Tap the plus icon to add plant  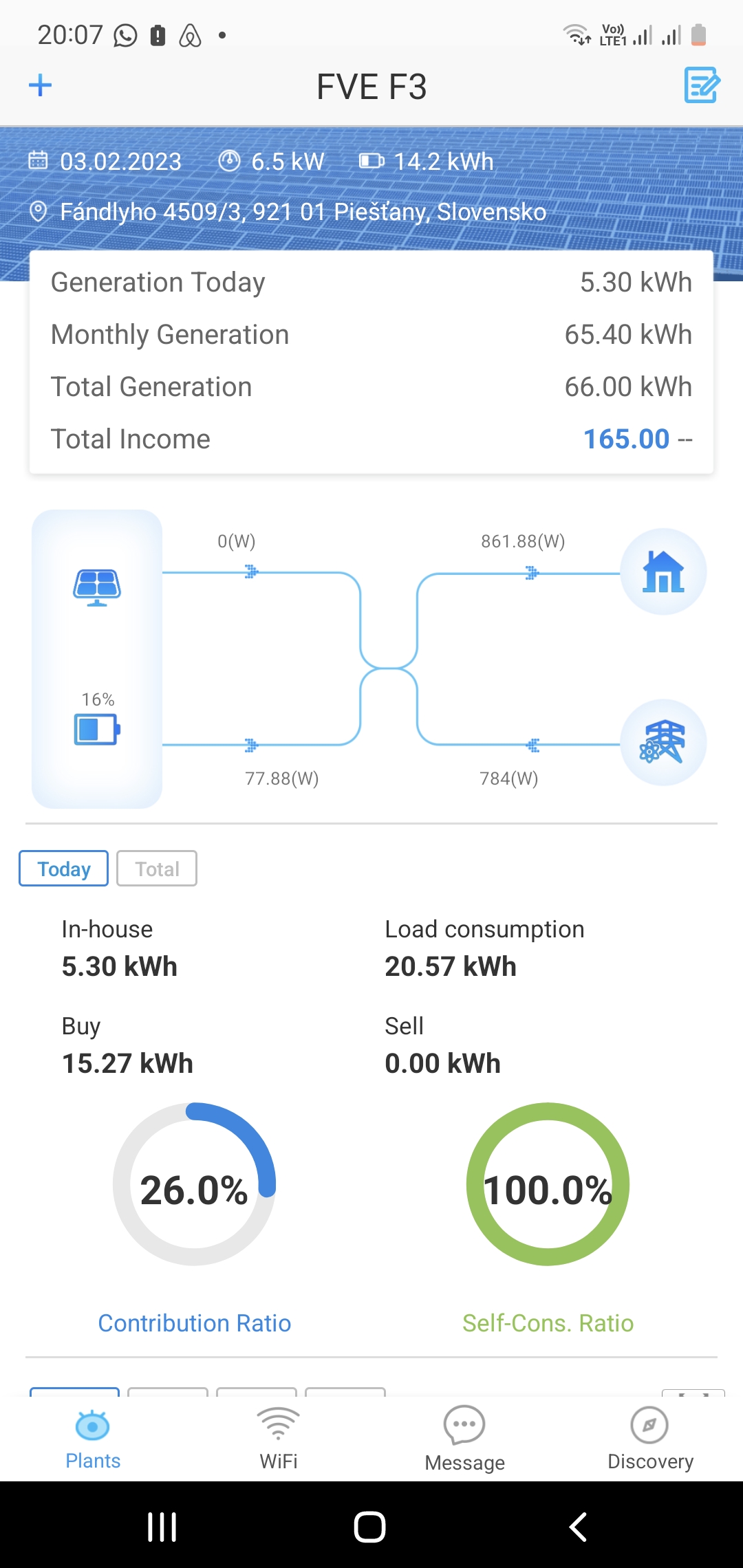click(41, 85)
